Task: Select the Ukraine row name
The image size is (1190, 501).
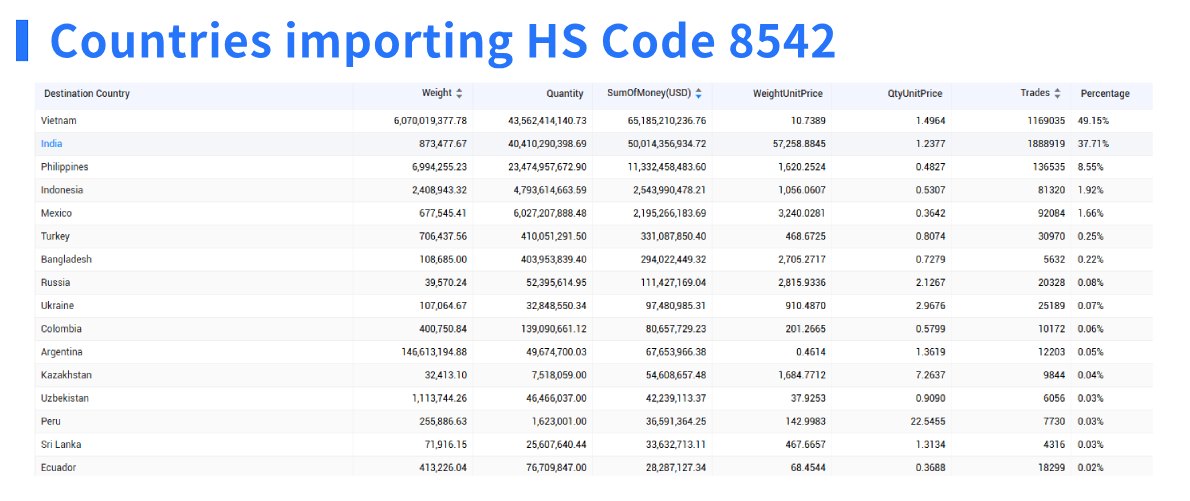Action: tap(58, 306)
